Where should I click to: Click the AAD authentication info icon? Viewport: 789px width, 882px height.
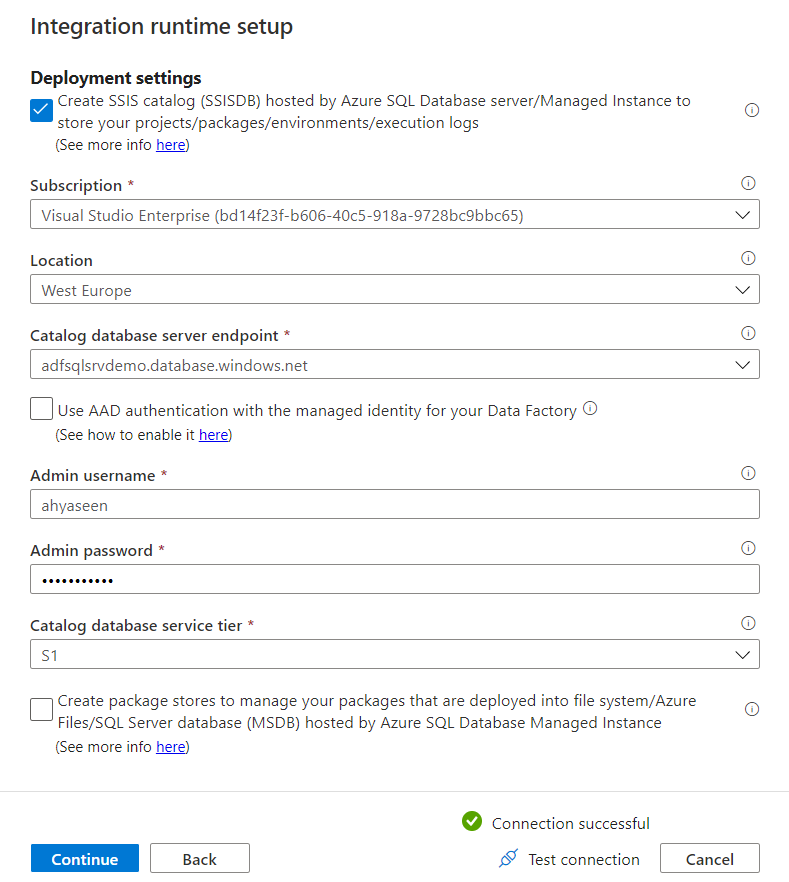click(x=590, y=409)
